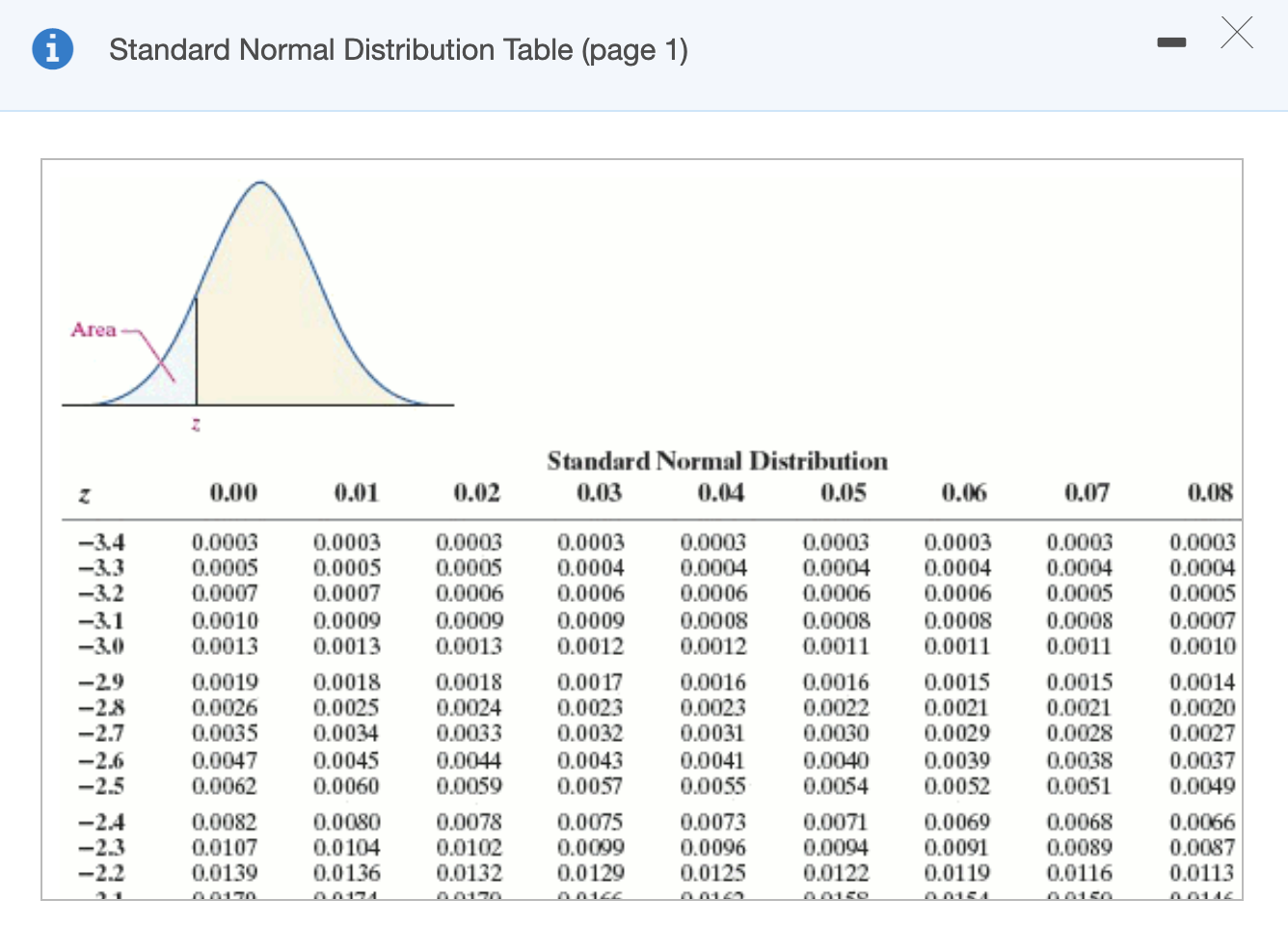Select the -3.3 row label

click(x=100, y=568)
